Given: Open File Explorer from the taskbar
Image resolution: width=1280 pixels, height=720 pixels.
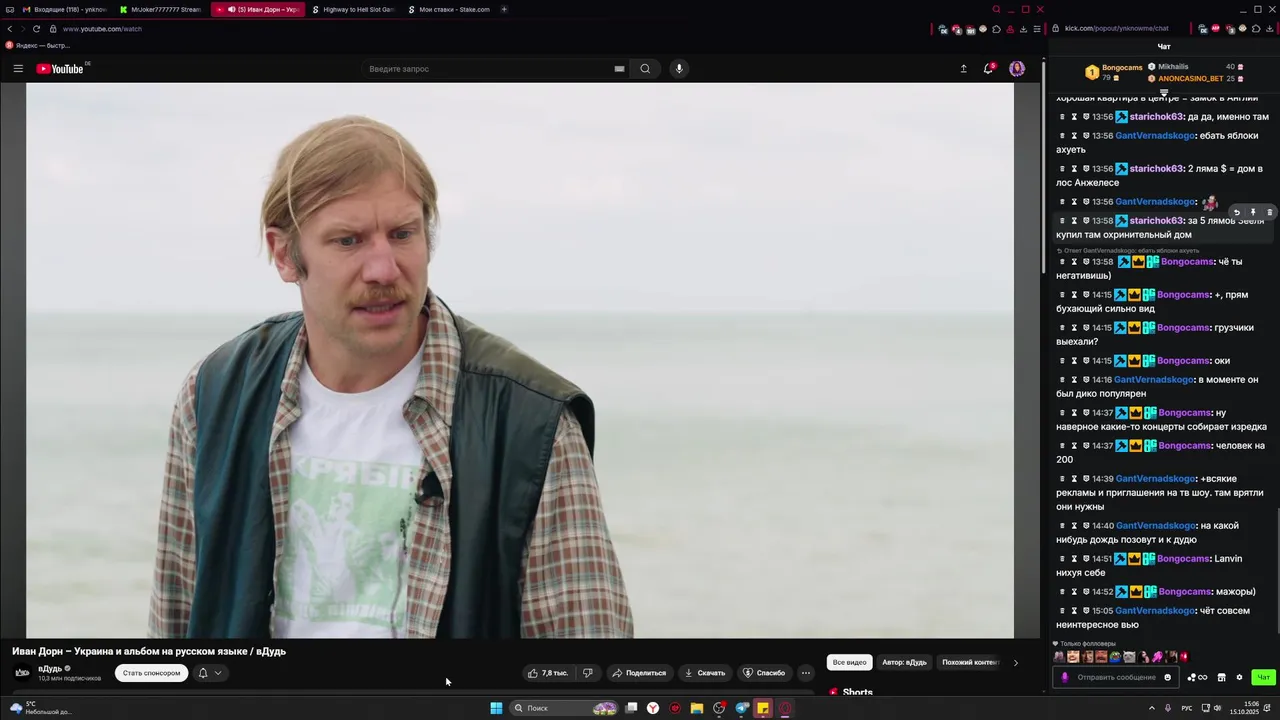Looking at the screenshot, I should tap(697, 708).
